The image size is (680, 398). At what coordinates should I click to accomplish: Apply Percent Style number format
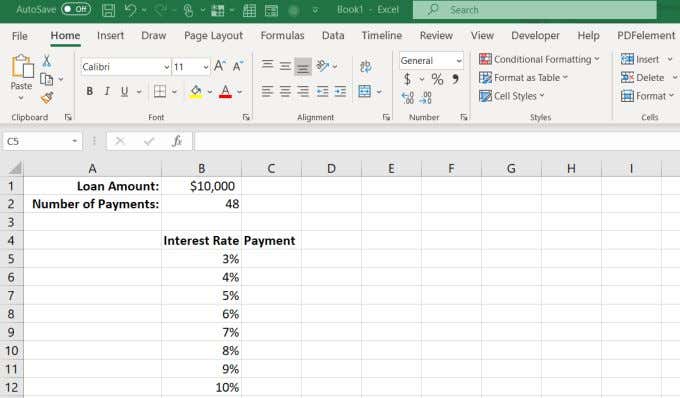coord(437,79)
